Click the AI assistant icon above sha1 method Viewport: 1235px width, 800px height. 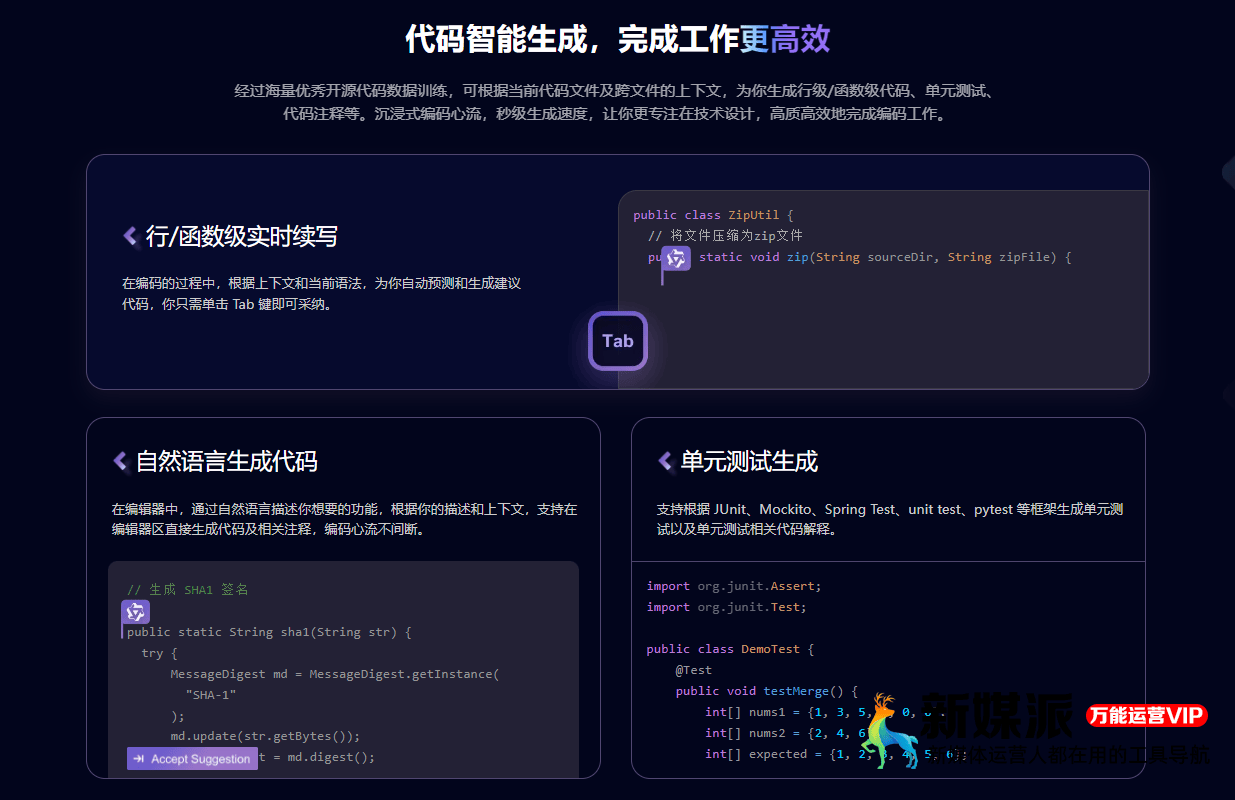[135, 612]
